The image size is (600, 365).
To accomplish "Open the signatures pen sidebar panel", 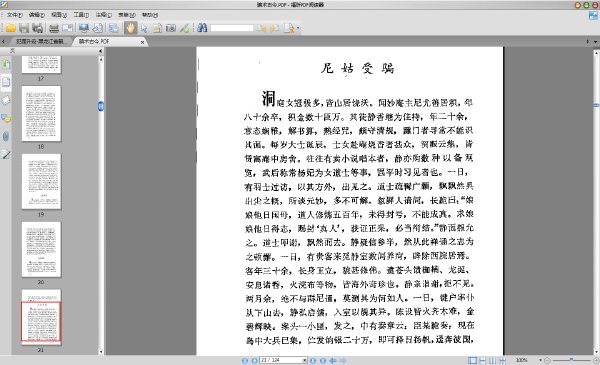I will click(x=6, y=155).
